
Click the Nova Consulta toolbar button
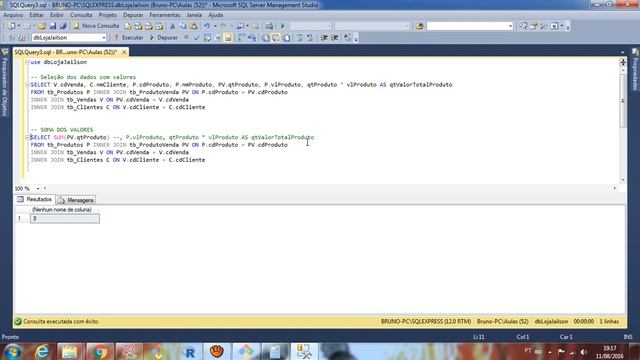point(96,26)
